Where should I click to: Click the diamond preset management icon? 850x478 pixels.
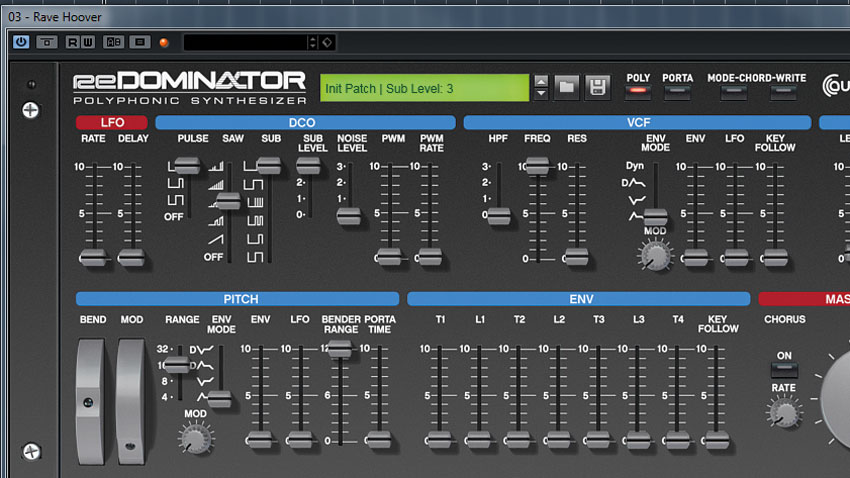click(327, 42)
